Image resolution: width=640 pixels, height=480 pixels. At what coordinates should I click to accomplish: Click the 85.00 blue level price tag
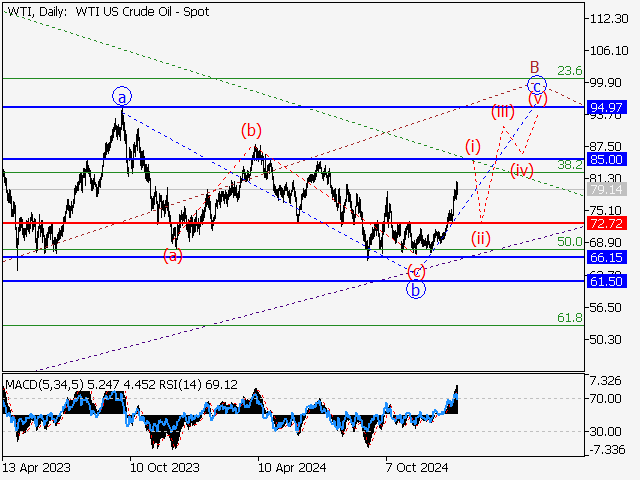tap(607, 159)
